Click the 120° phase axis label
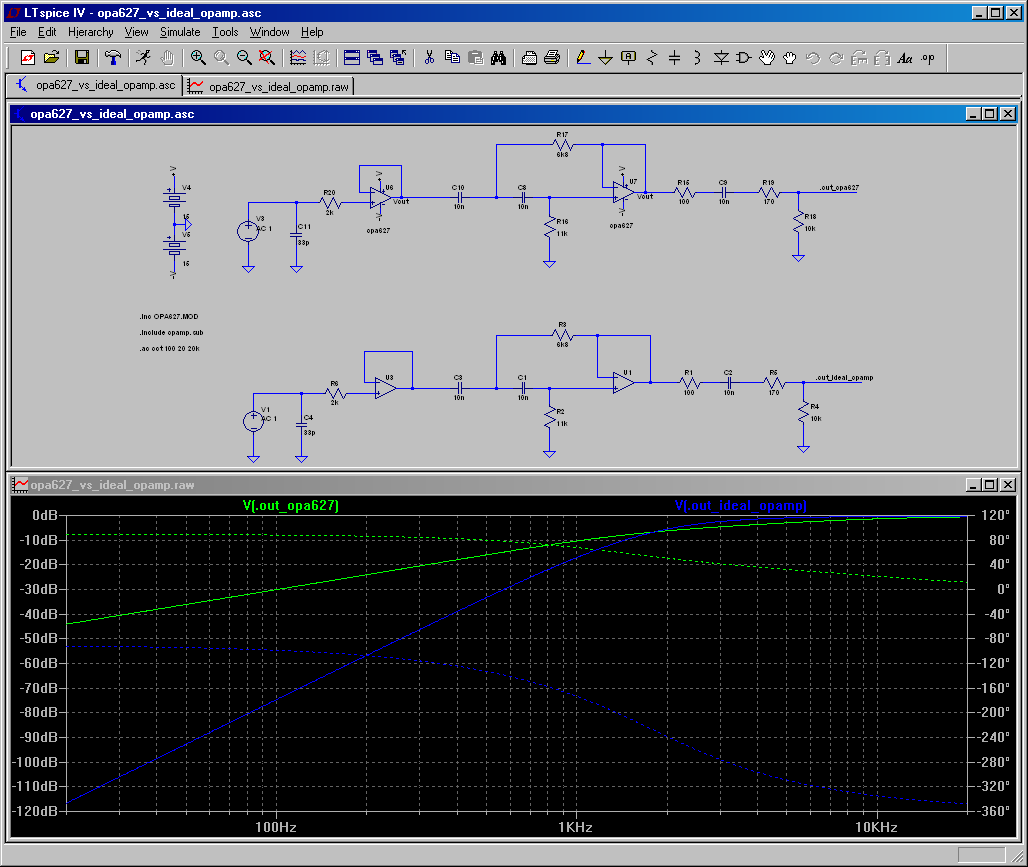This screenshot has height=867, width=1028. (x=995, y=515)
